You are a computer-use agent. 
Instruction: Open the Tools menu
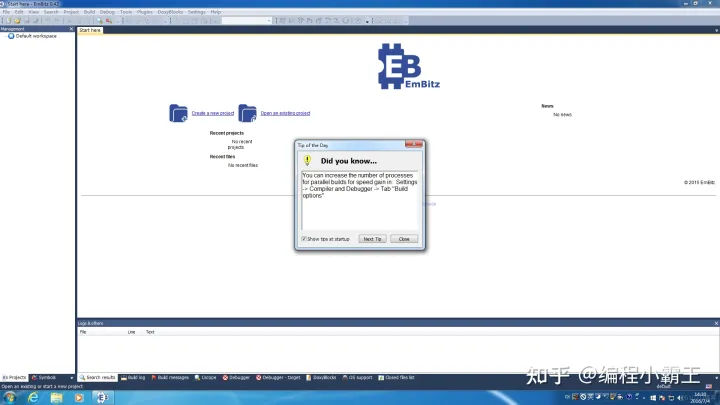pyautogui.click(x=126, y=12)
